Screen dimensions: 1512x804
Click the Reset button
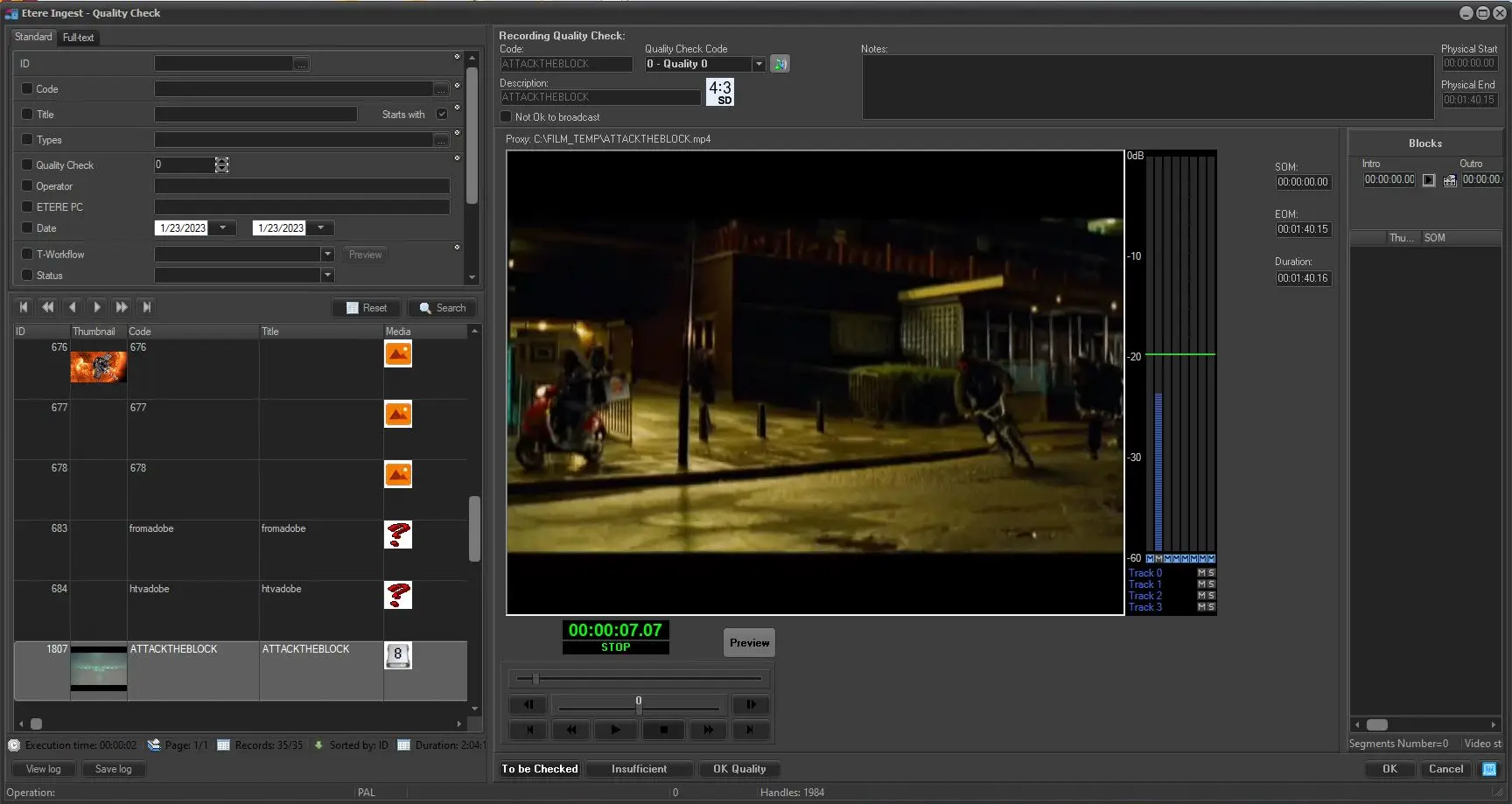pyautogui.click(x=366, y=308)
